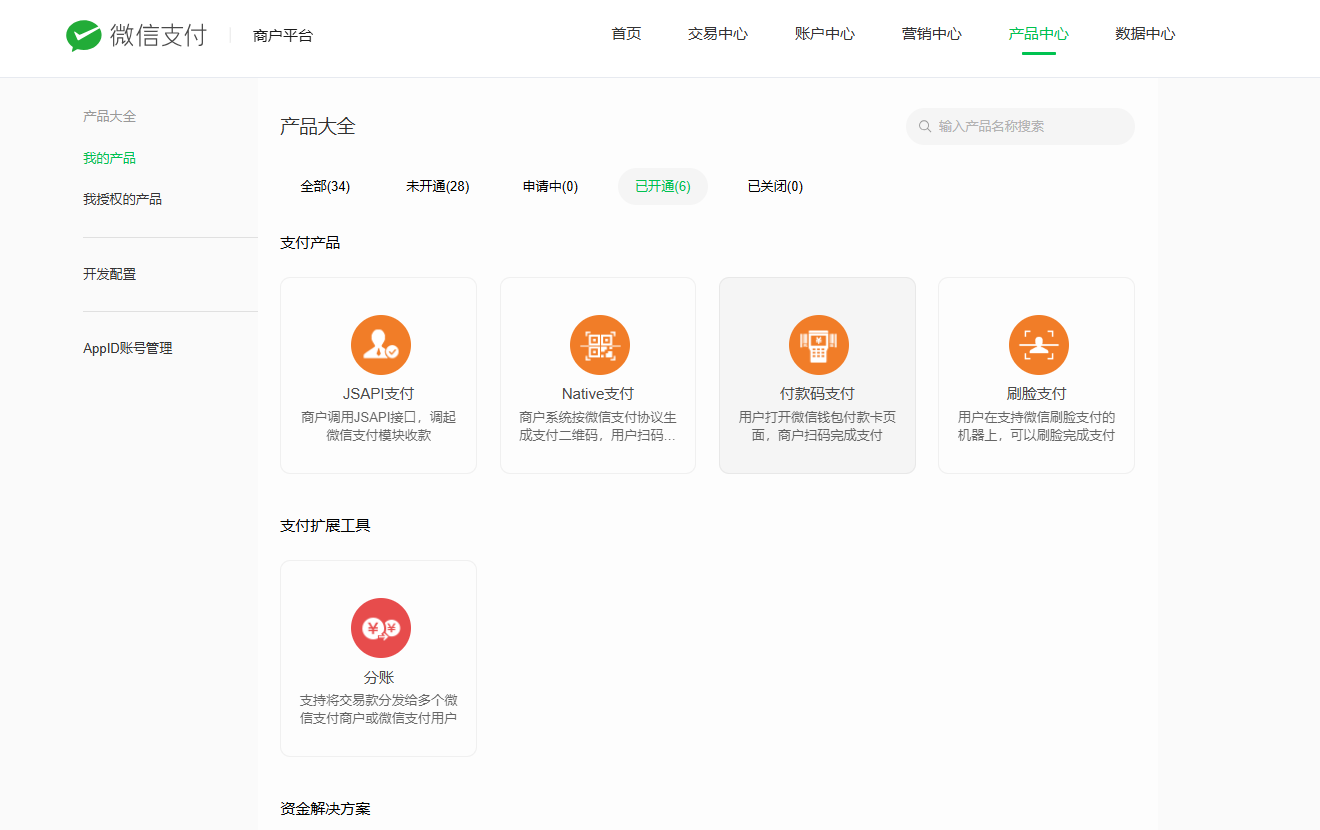Go to 数据中心 in top navigation

(1145, 34)
